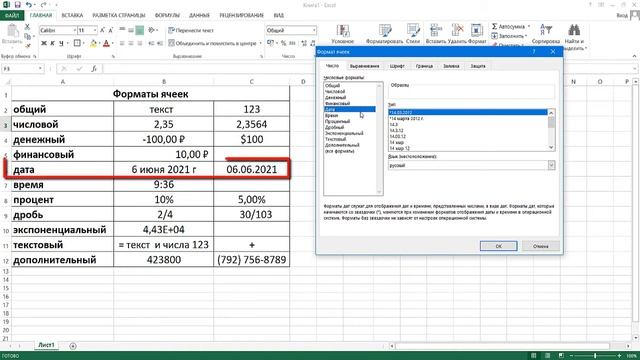640x360 pixels.
Task: Switch to the ФОРМУЛЫ ribbon tab
Action: click(x=167, y=16)
